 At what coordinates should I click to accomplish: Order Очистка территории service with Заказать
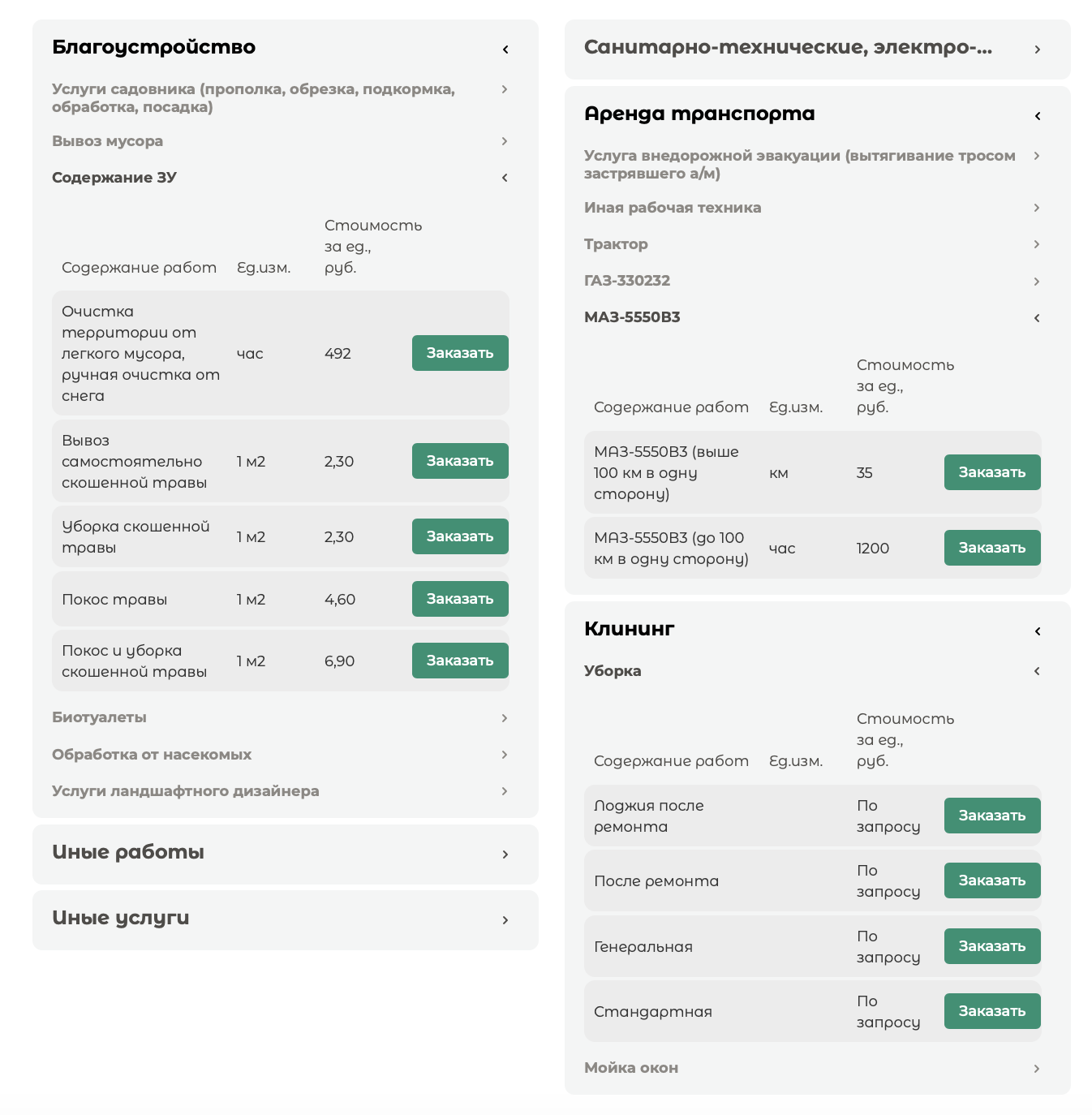coord(460,353)
